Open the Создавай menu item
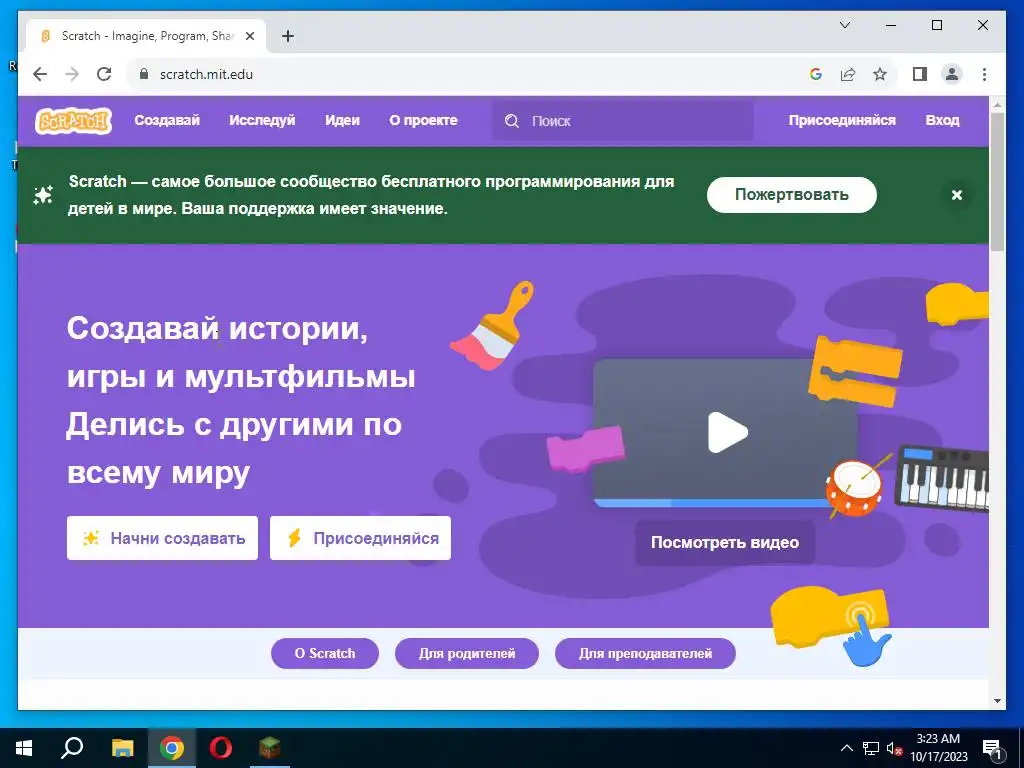 tap(167, 120)
